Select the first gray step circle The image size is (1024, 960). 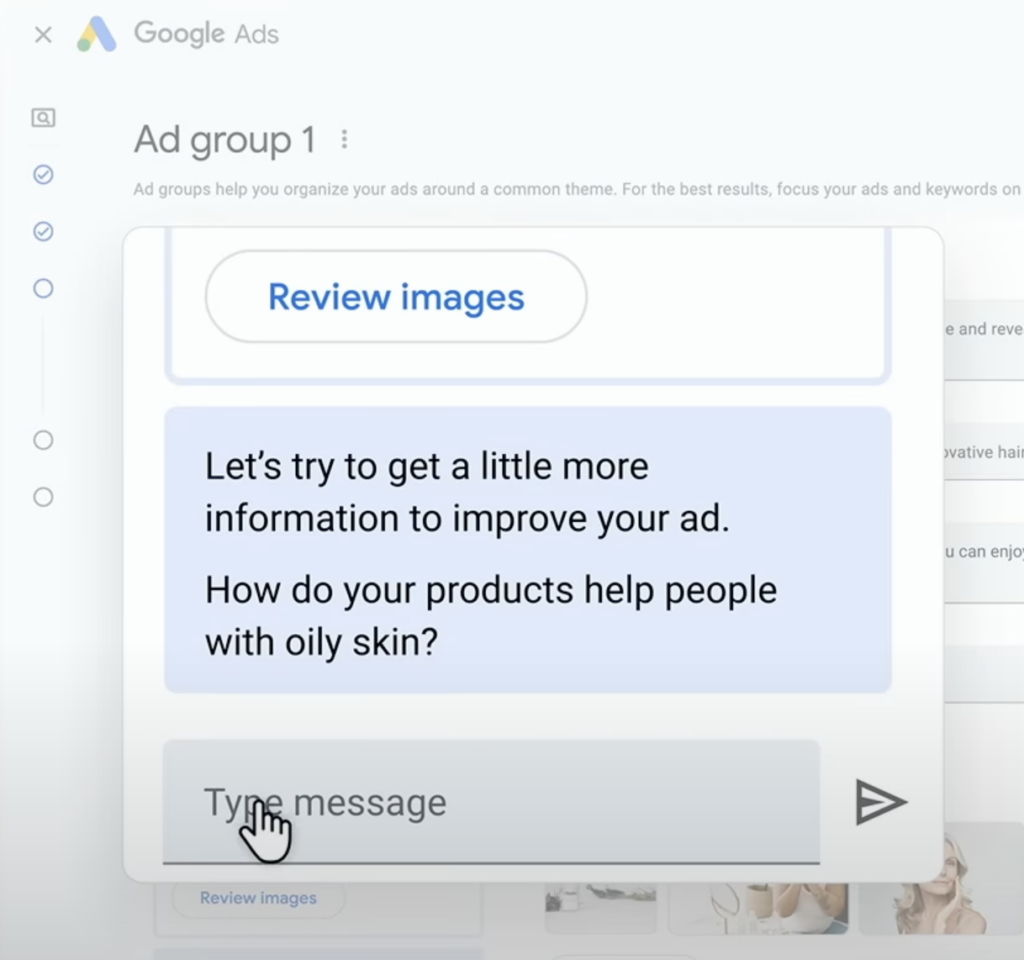point(43,440)
